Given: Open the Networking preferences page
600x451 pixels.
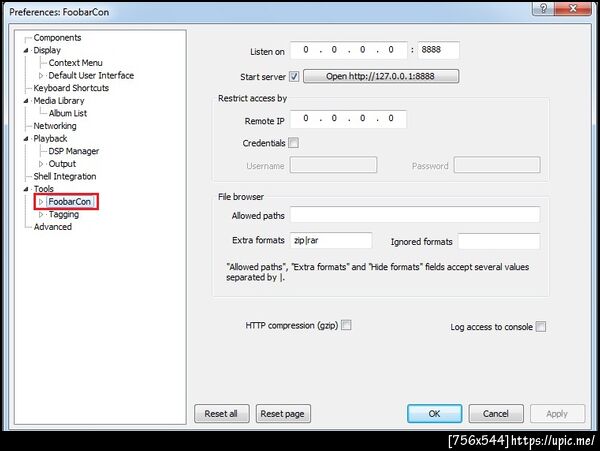Looking at the screenshot, I should (55, 126).
